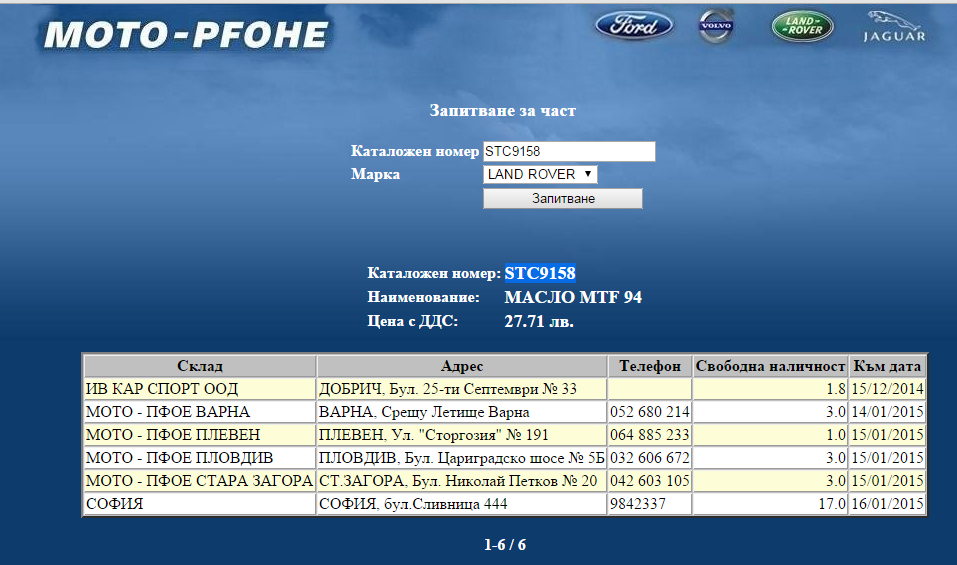Select the МОТО - ПФОЕ СТАРА ЗАГОРА cell
This screenshot has height=565, width=957.
click(x=200, y=481)
